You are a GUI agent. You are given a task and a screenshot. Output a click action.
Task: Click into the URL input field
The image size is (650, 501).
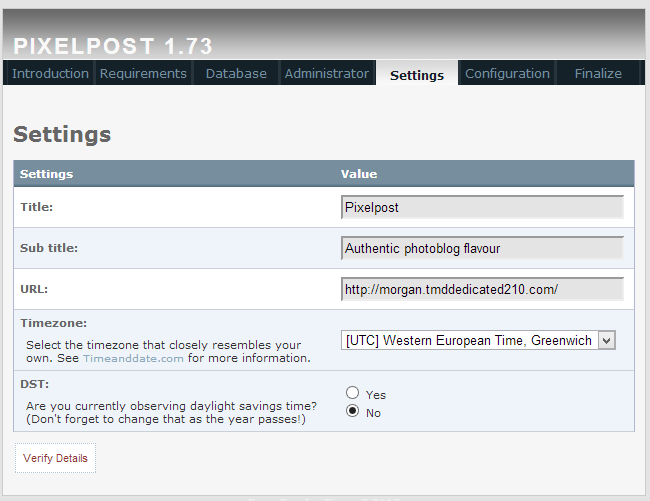point(482,289)
